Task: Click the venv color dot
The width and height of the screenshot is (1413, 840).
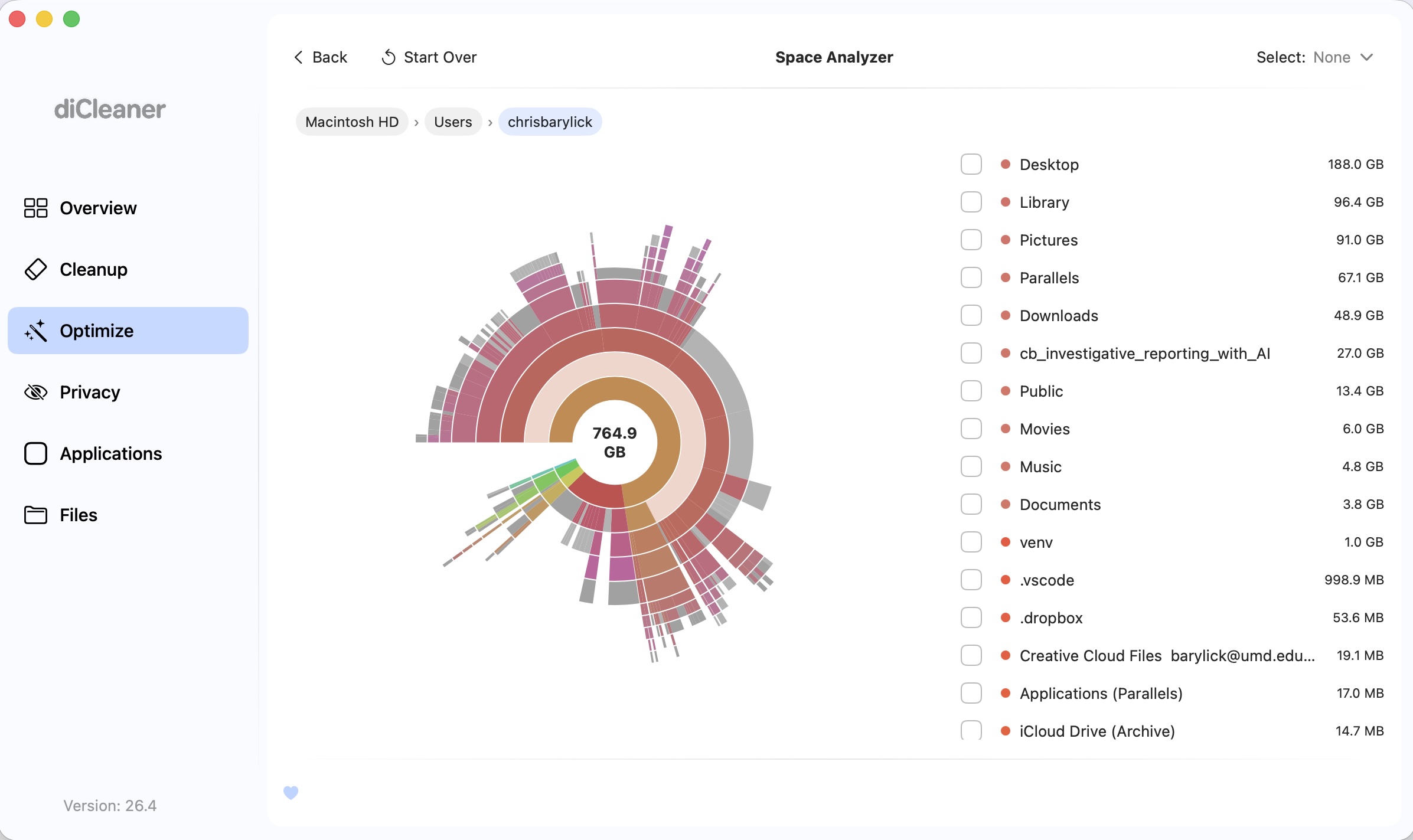Action: click(1006, 542)
